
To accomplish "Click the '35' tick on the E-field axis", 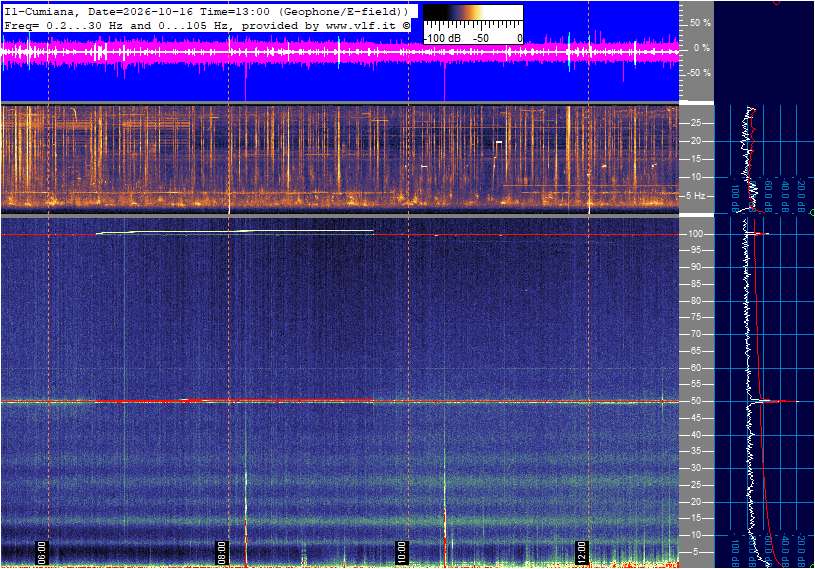I will pyautogui.click(x=695, y=452).
